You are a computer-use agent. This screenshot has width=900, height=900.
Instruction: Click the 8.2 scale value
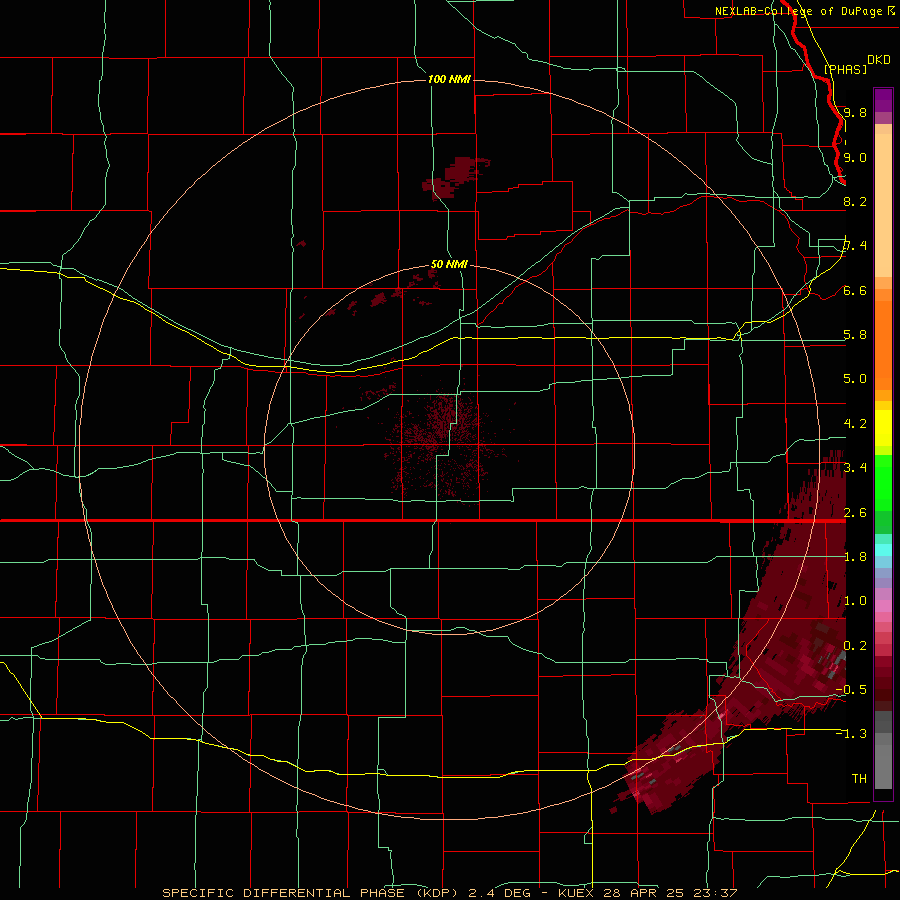click(855, 201)
